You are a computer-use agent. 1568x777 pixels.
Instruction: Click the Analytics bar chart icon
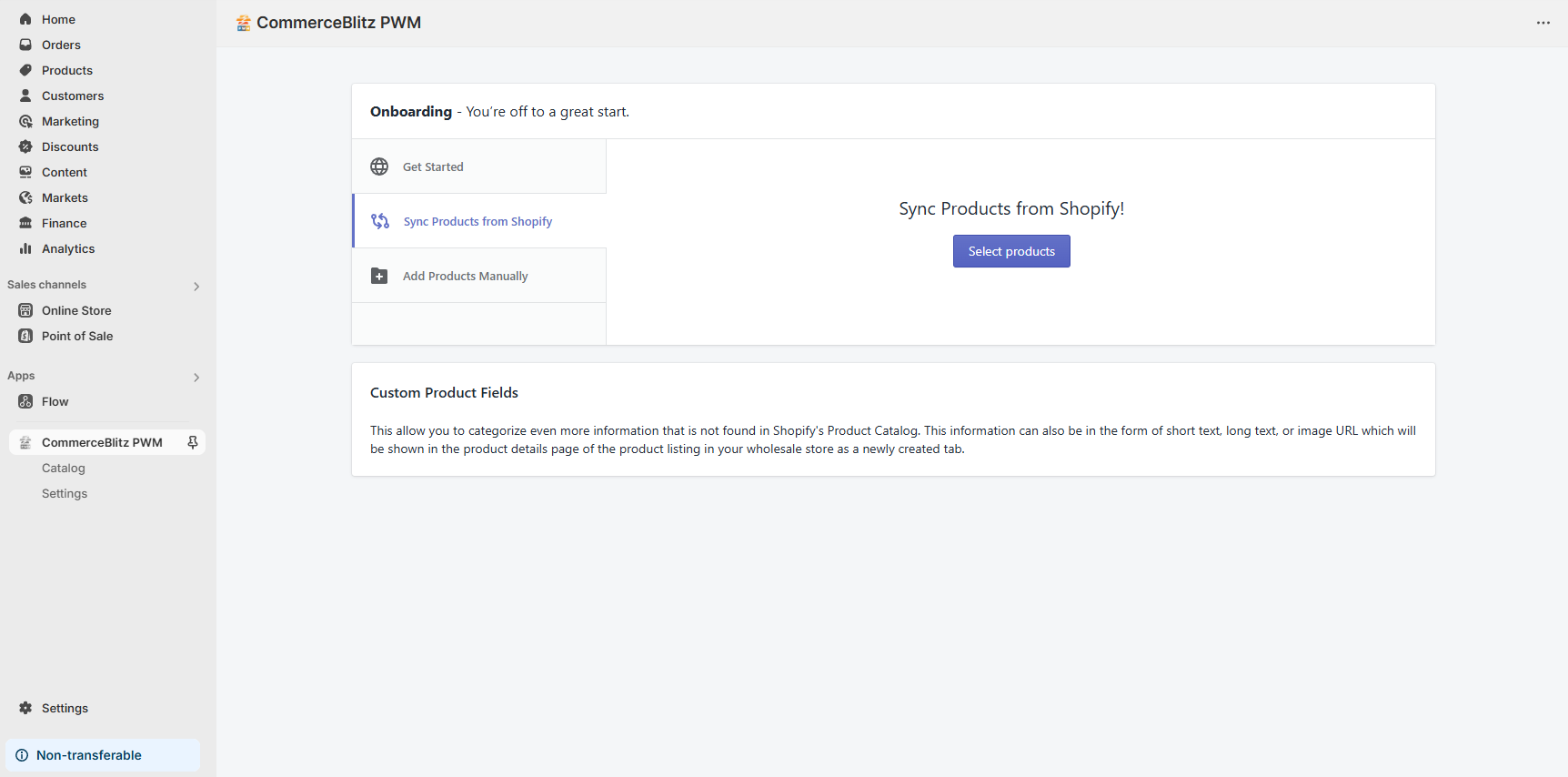(x=25, y=248)
